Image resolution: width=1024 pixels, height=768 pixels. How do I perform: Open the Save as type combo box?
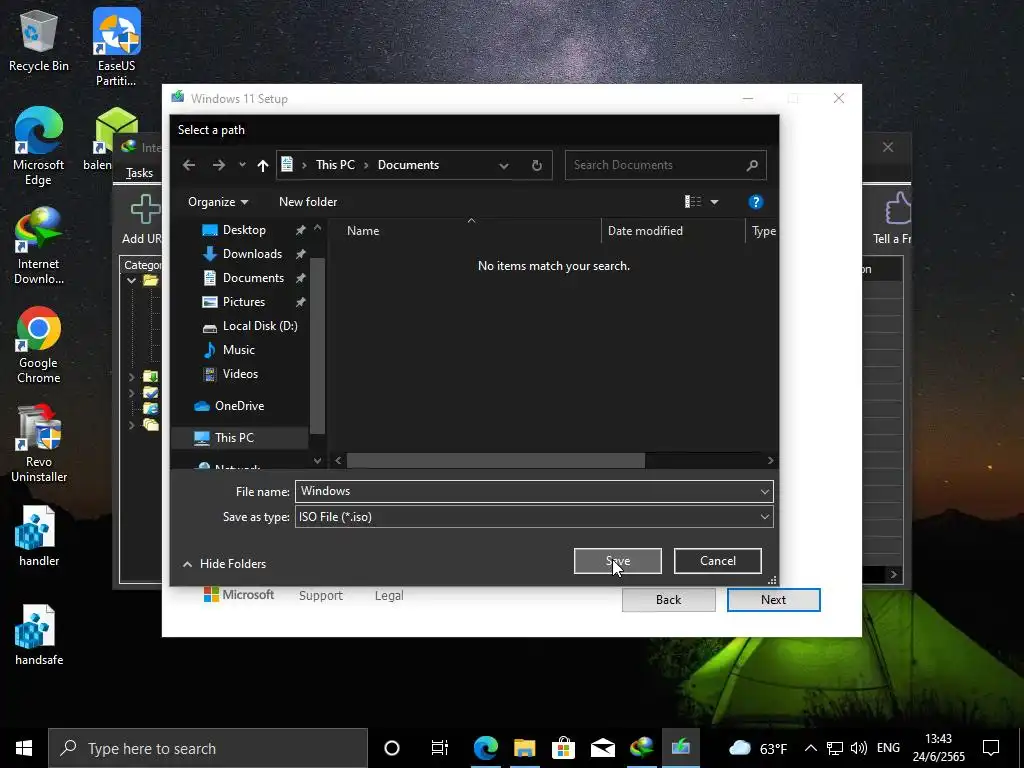pos(534,517)
